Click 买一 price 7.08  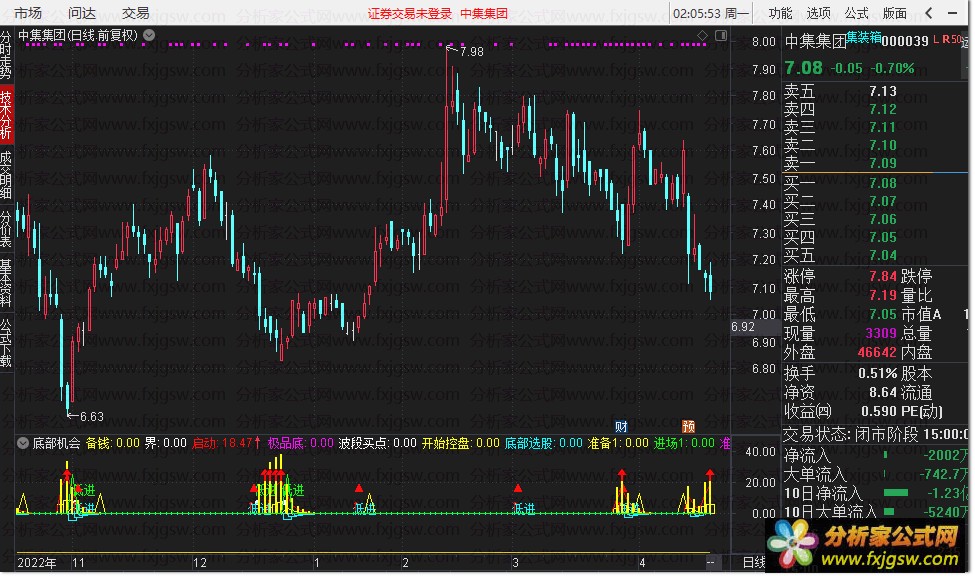click(x=882, y=183)
